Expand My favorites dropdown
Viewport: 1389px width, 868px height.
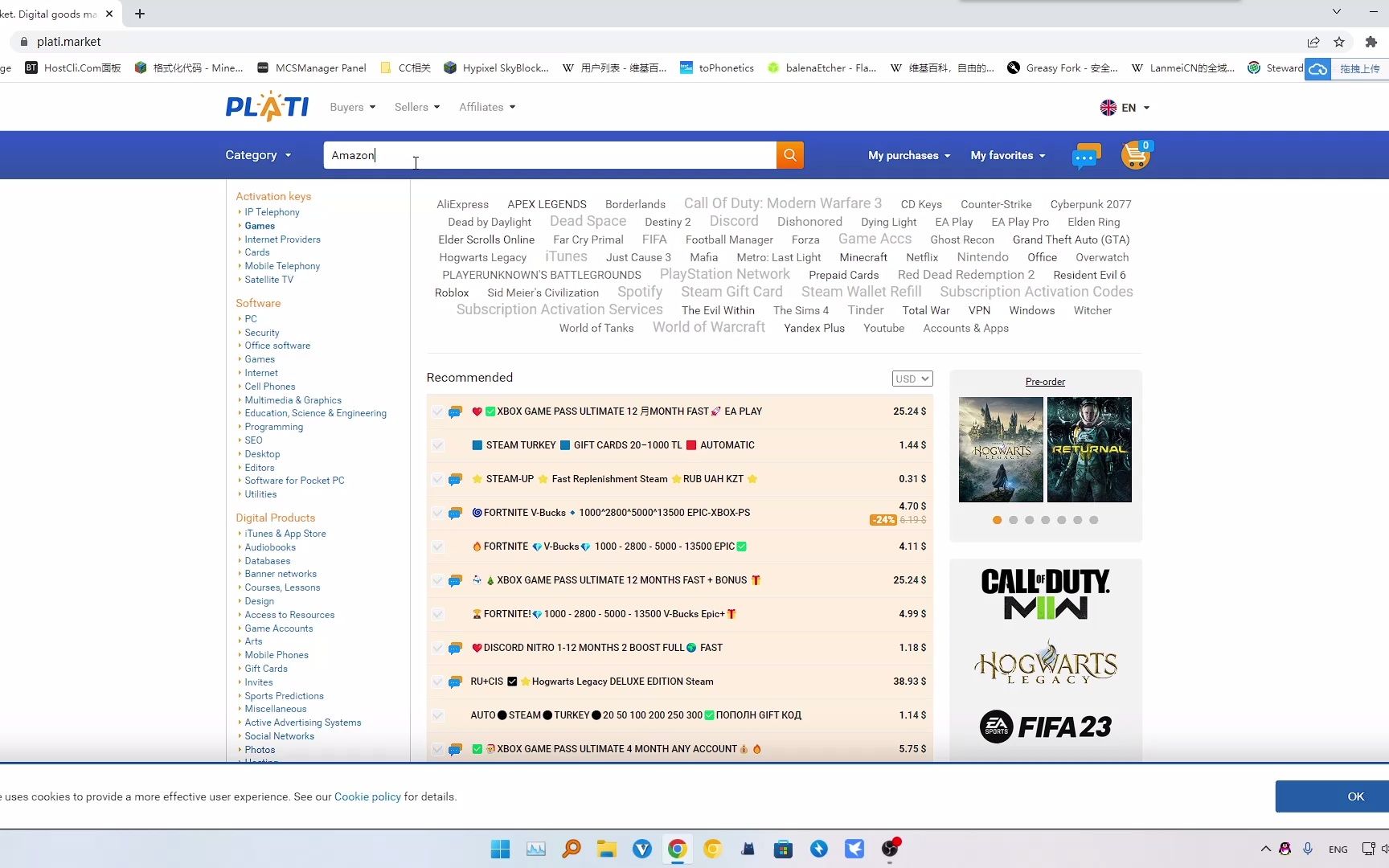1008,155
